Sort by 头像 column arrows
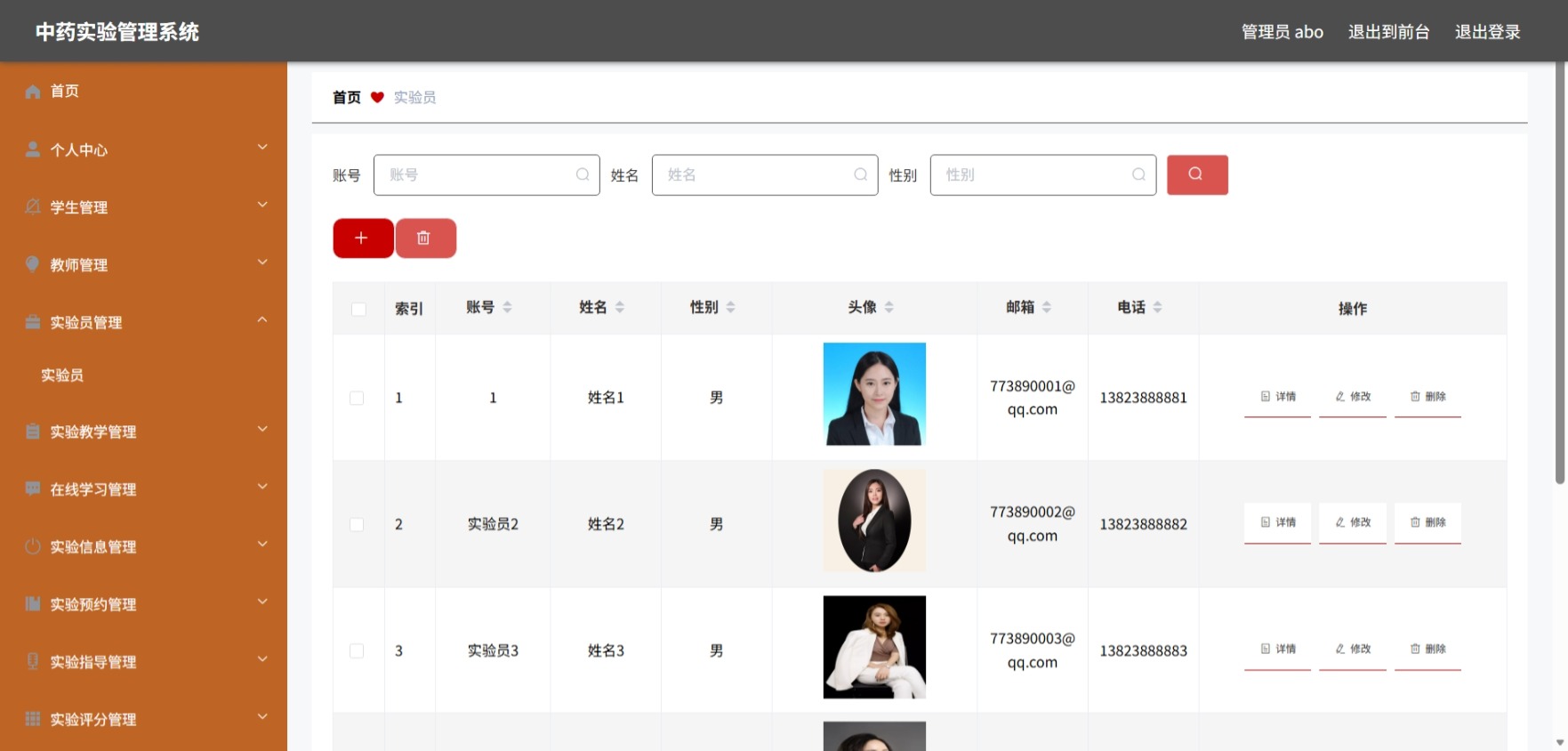 pos(889,307)
